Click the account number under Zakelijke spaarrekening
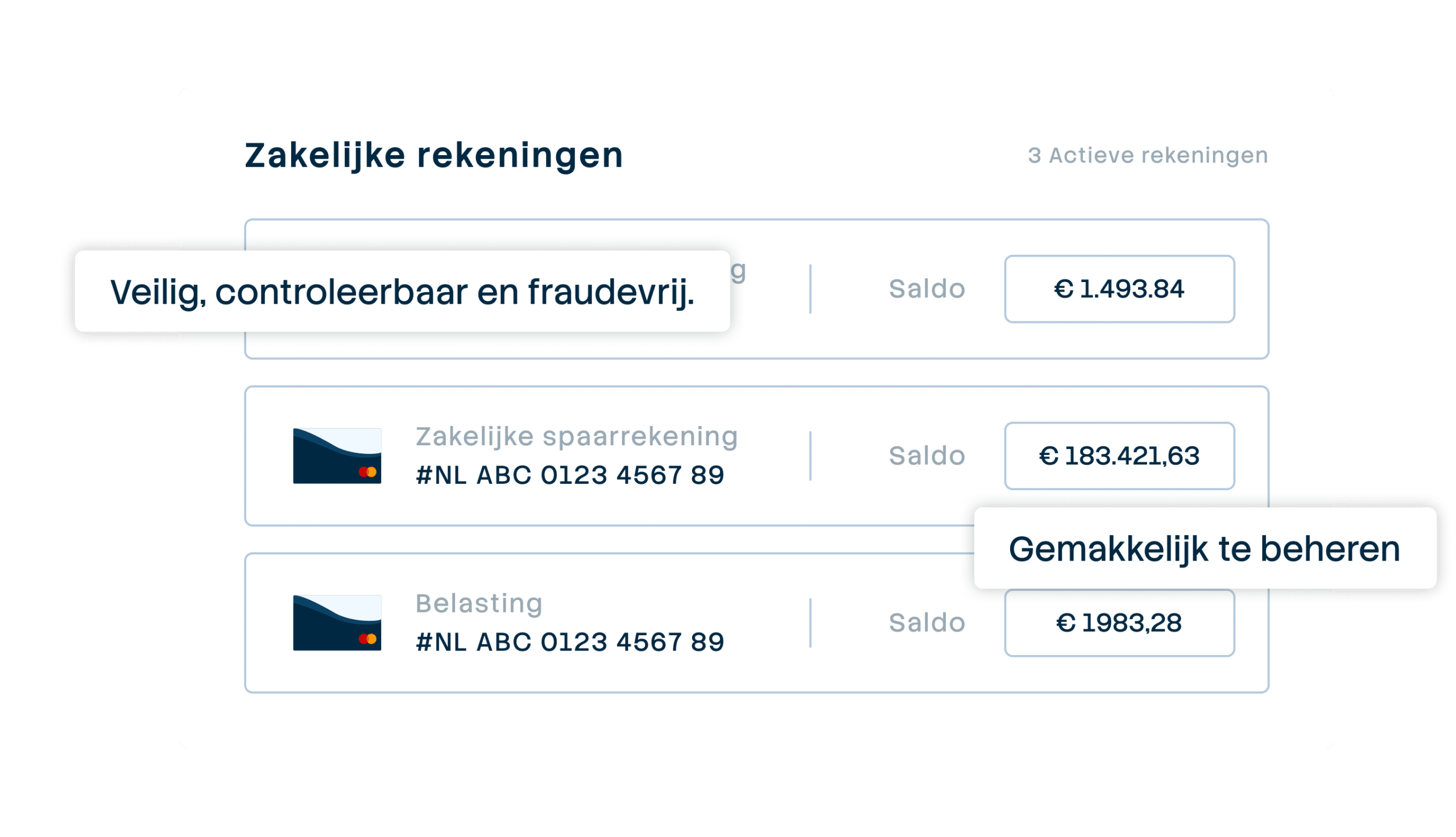Screen dimensions: 1456x837 (570, 475)
